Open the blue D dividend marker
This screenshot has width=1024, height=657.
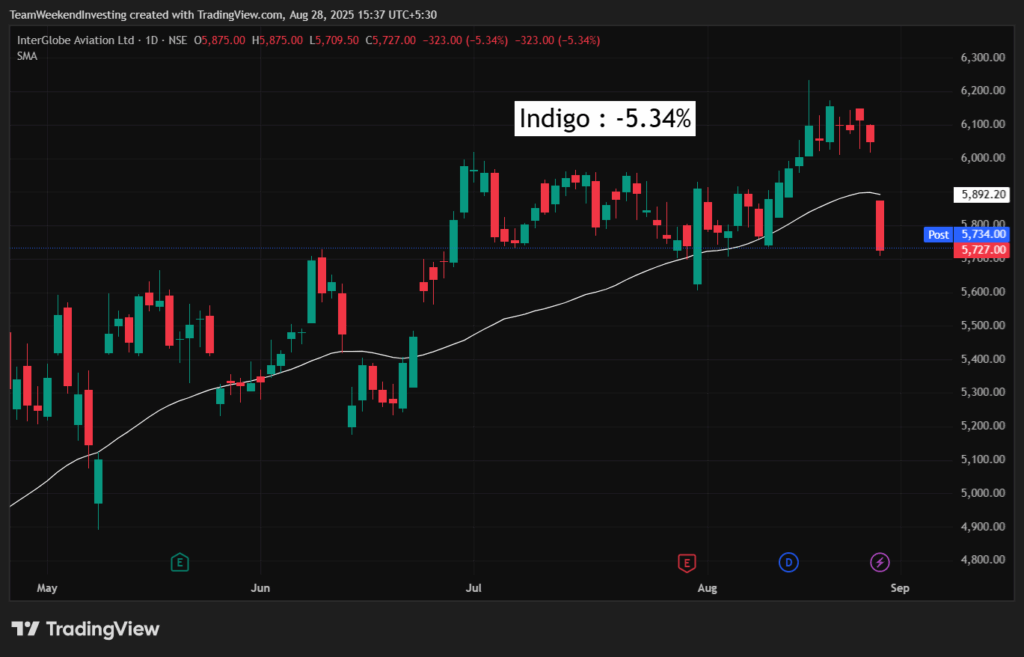coord(788,562)
